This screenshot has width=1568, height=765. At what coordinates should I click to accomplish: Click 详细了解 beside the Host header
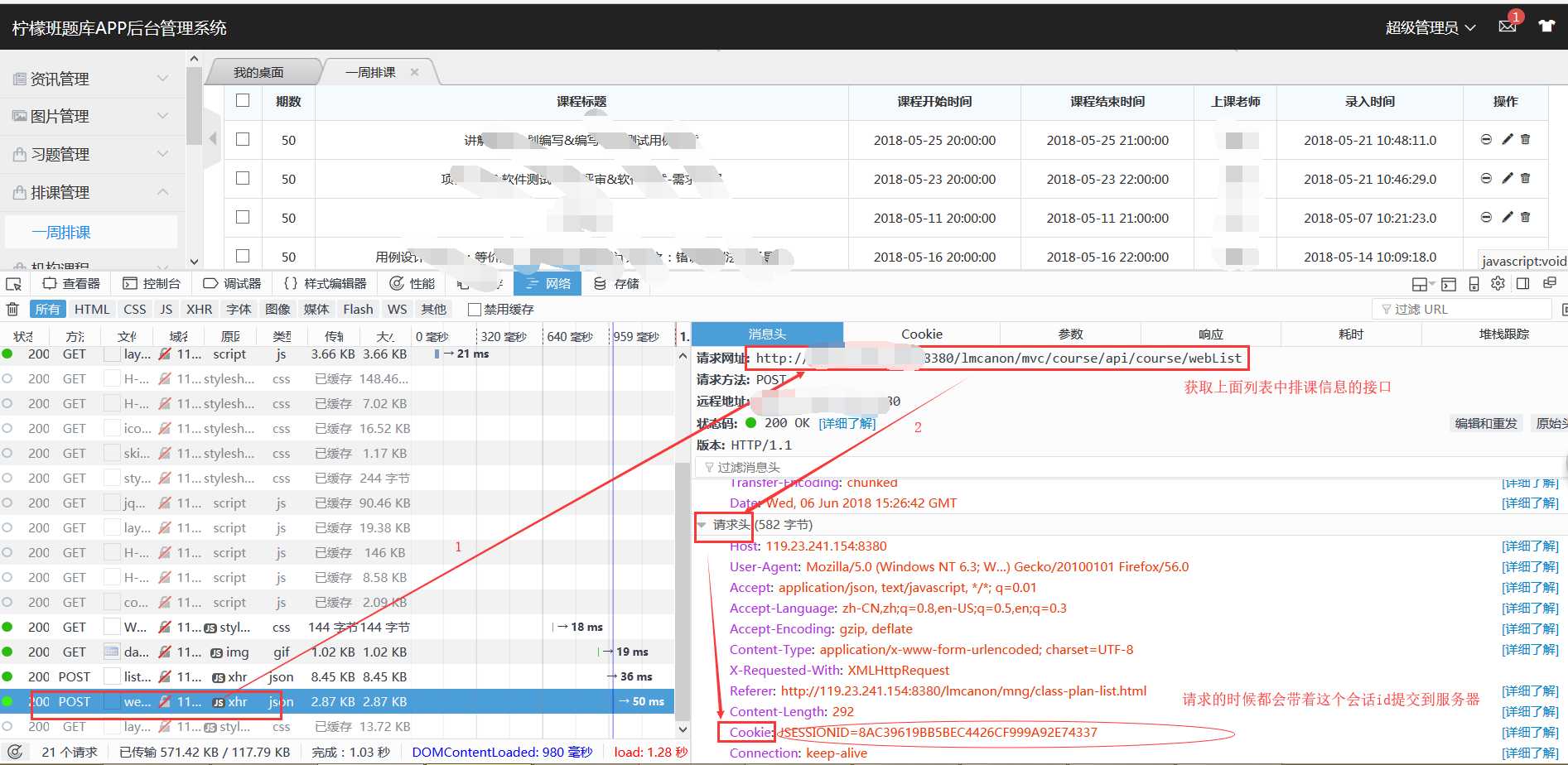(x=1530, y=546)
